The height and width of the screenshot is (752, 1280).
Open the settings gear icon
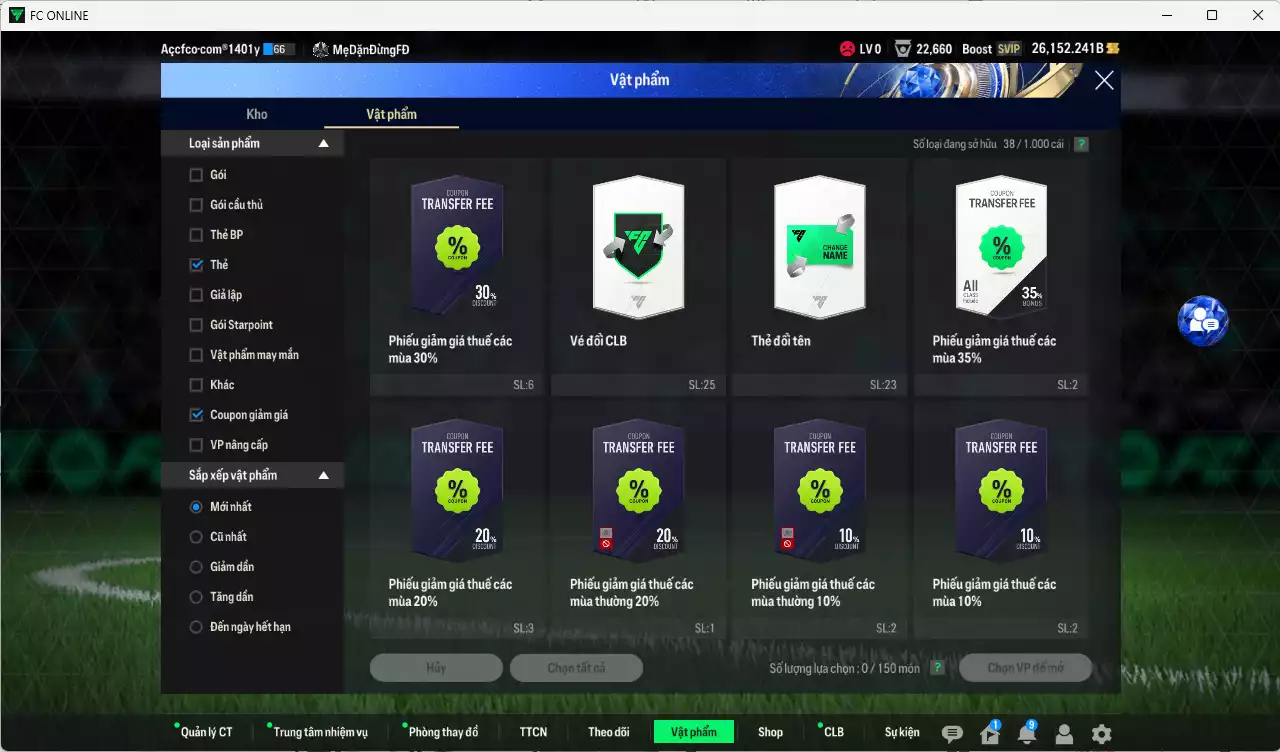click(1101, 734)
